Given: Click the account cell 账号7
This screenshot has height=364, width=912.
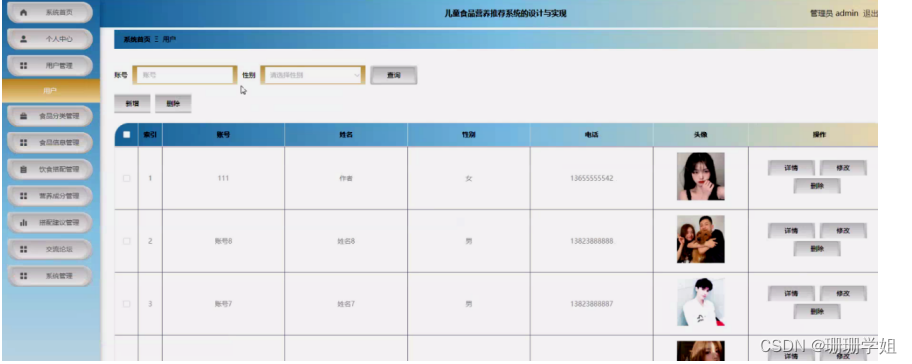Looking at the screenshot, I should pyautogui.click(x=223, y=304).
